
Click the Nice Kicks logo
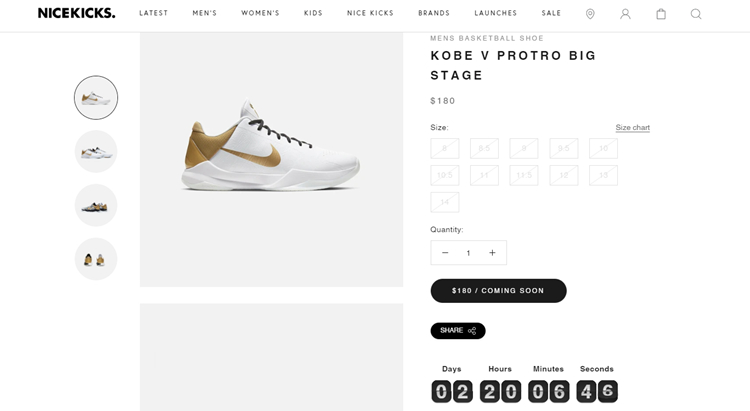pyautogui.click(x=77, y=13)
